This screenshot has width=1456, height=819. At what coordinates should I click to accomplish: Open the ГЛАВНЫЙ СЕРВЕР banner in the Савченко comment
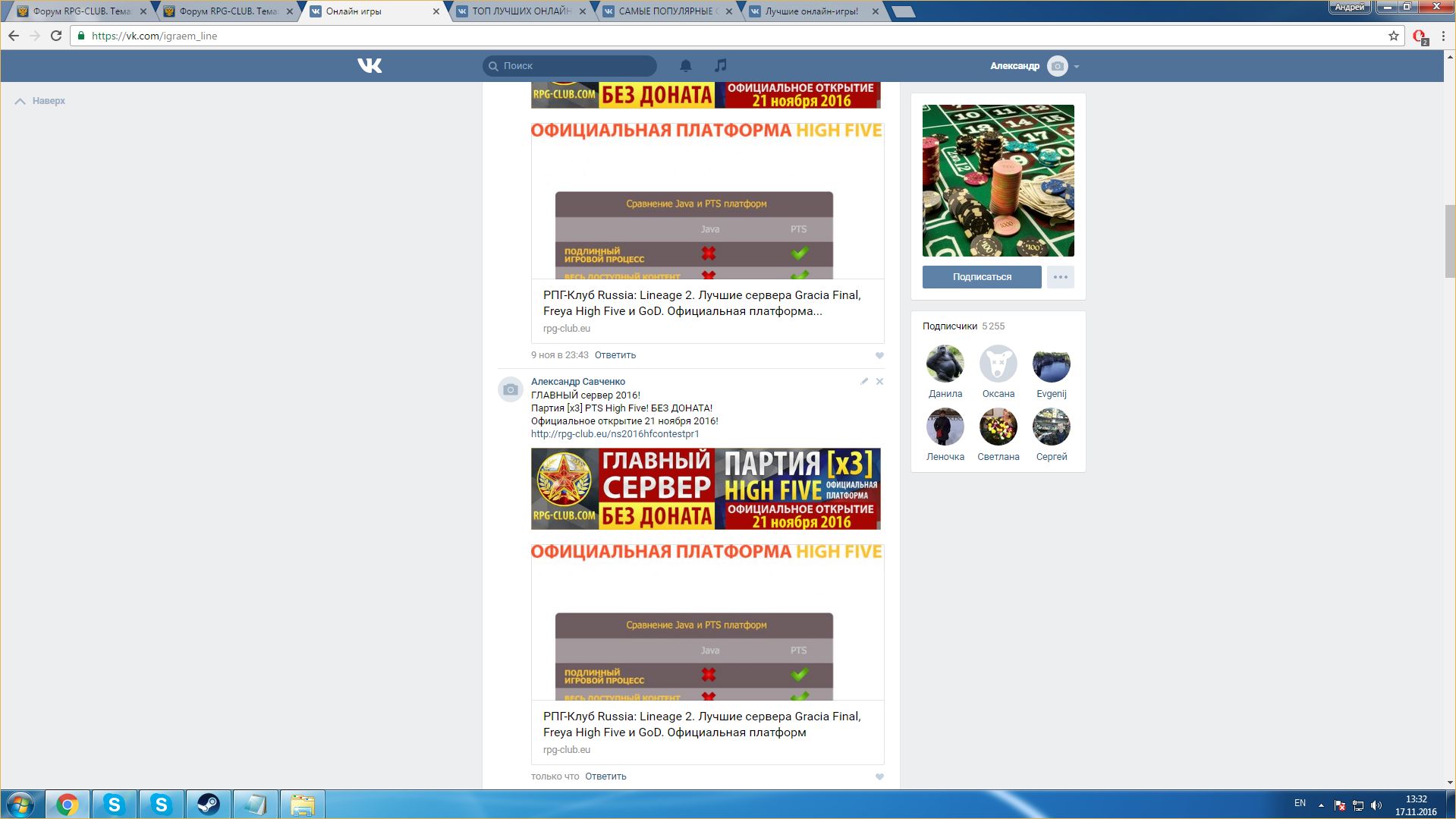(706, 489)
